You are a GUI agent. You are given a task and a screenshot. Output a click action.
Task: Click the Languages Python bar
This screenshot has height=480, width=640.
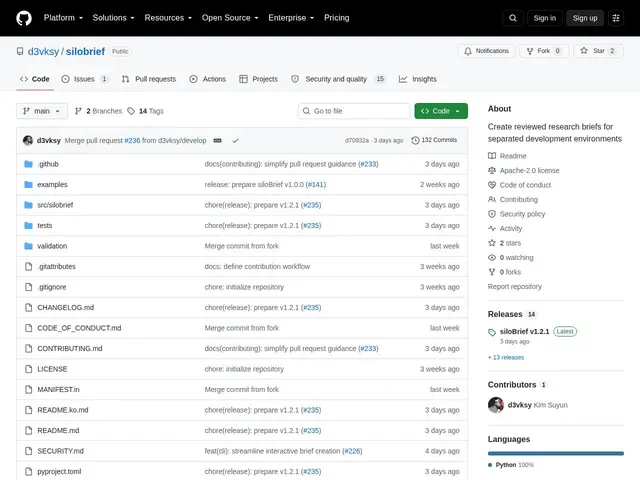556,453
